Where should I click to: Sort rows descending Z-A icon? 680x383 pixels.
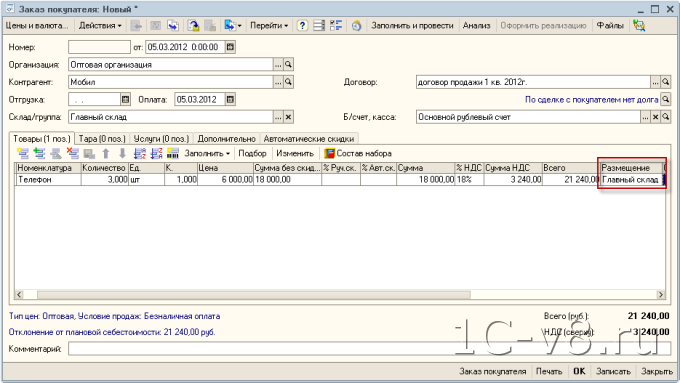[x=156, y=153]
